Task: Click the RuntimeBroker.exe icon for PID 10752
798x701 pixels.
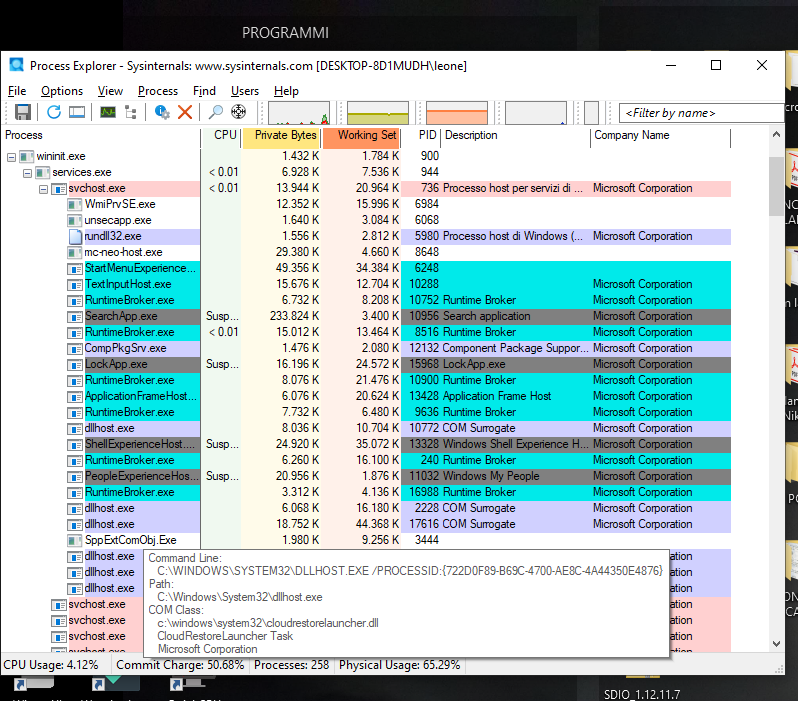Action: 75,301
